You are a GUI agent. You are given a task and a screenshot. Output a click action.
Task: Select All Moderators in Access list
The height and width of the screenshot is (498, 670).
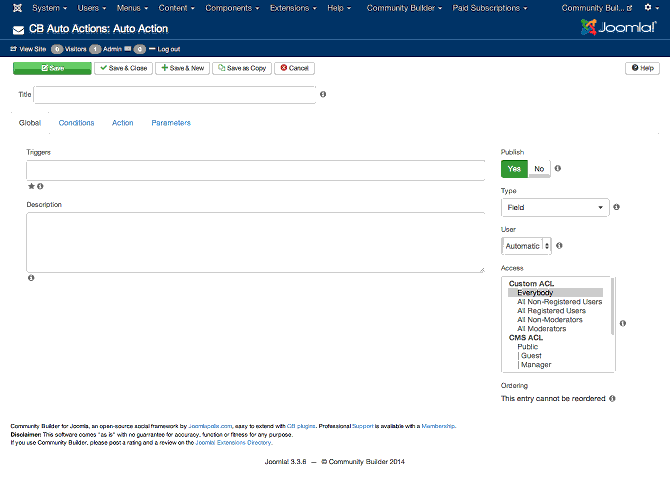[541, 328]
